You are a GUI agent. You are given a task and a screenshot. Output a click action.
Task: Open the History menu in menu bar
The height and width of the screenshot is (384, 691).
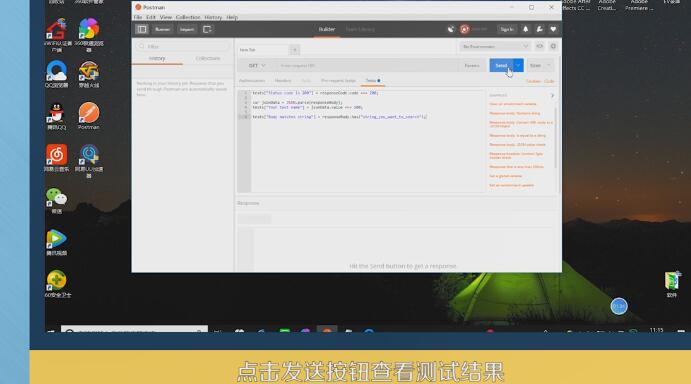click(213, 17)
